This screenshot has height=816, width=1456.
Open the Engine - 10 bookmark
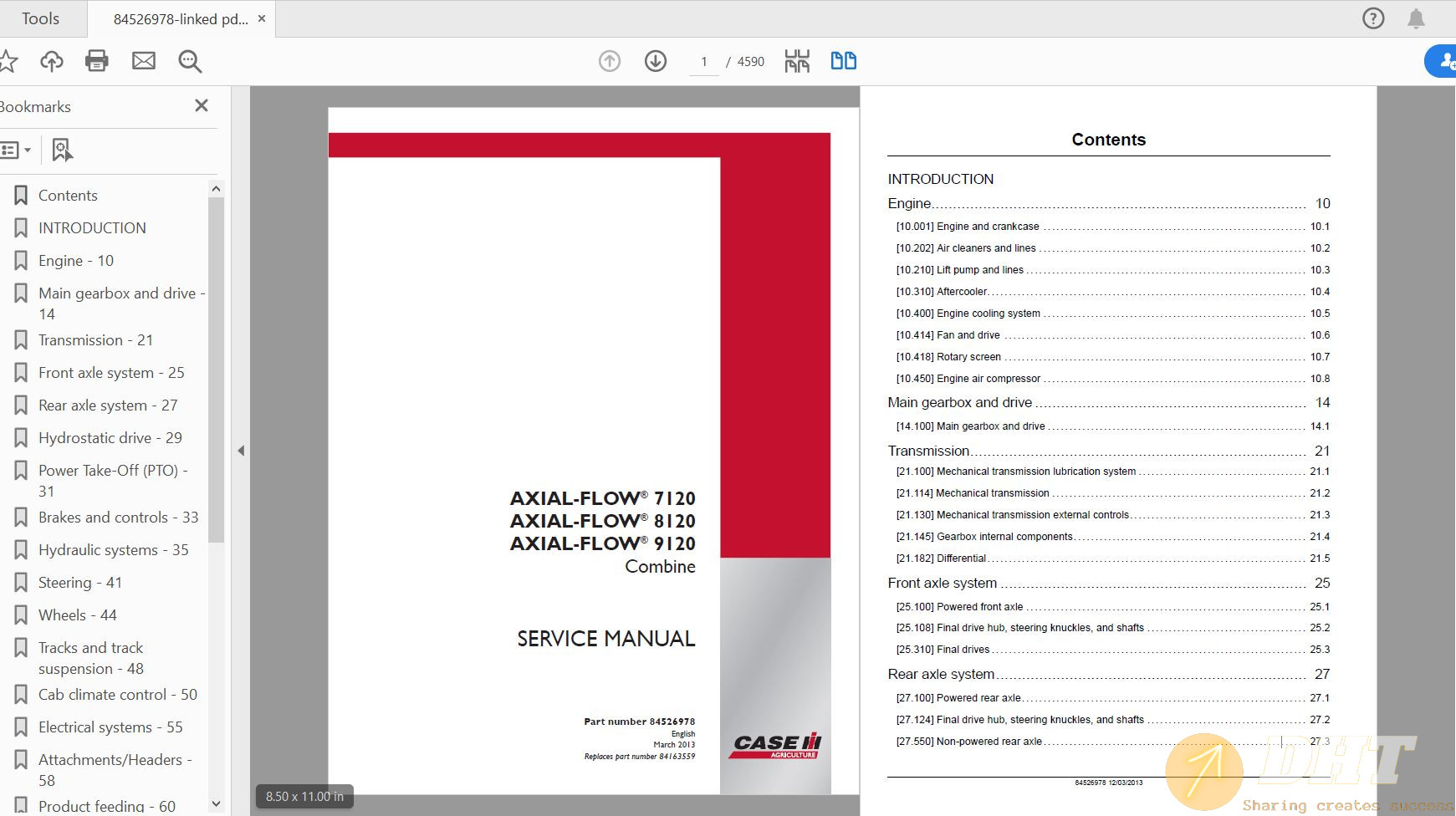coord(76,260)
